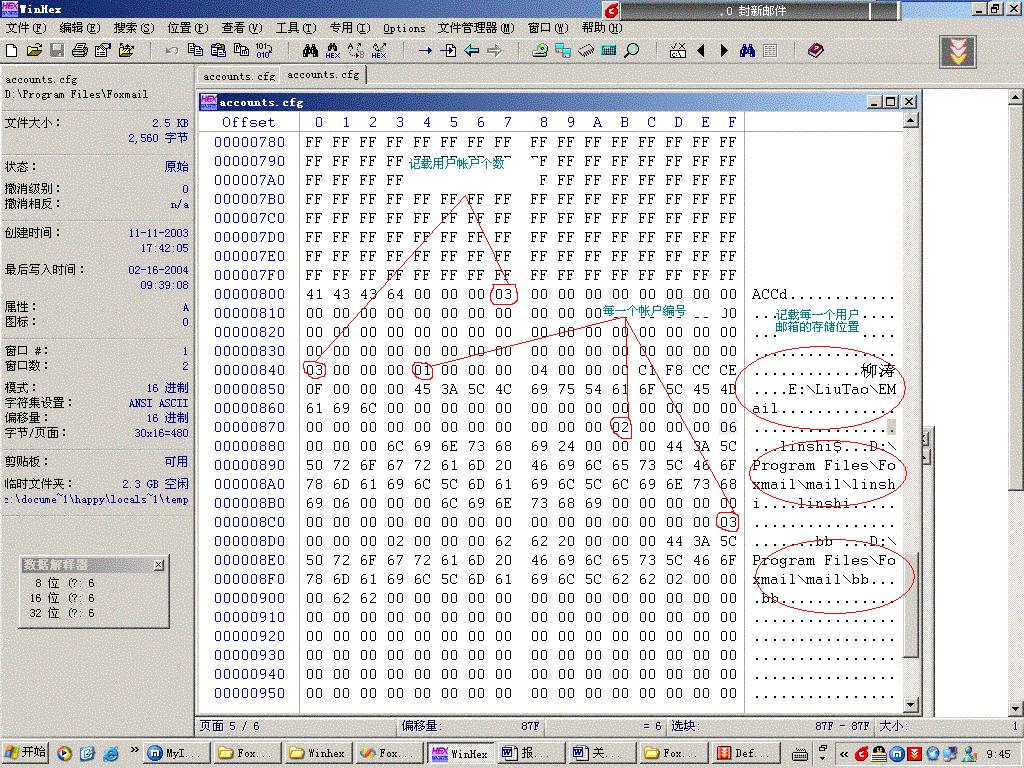Open the 工具(T) menu
Screen dimensions: 1024x768
pos(296,28)
